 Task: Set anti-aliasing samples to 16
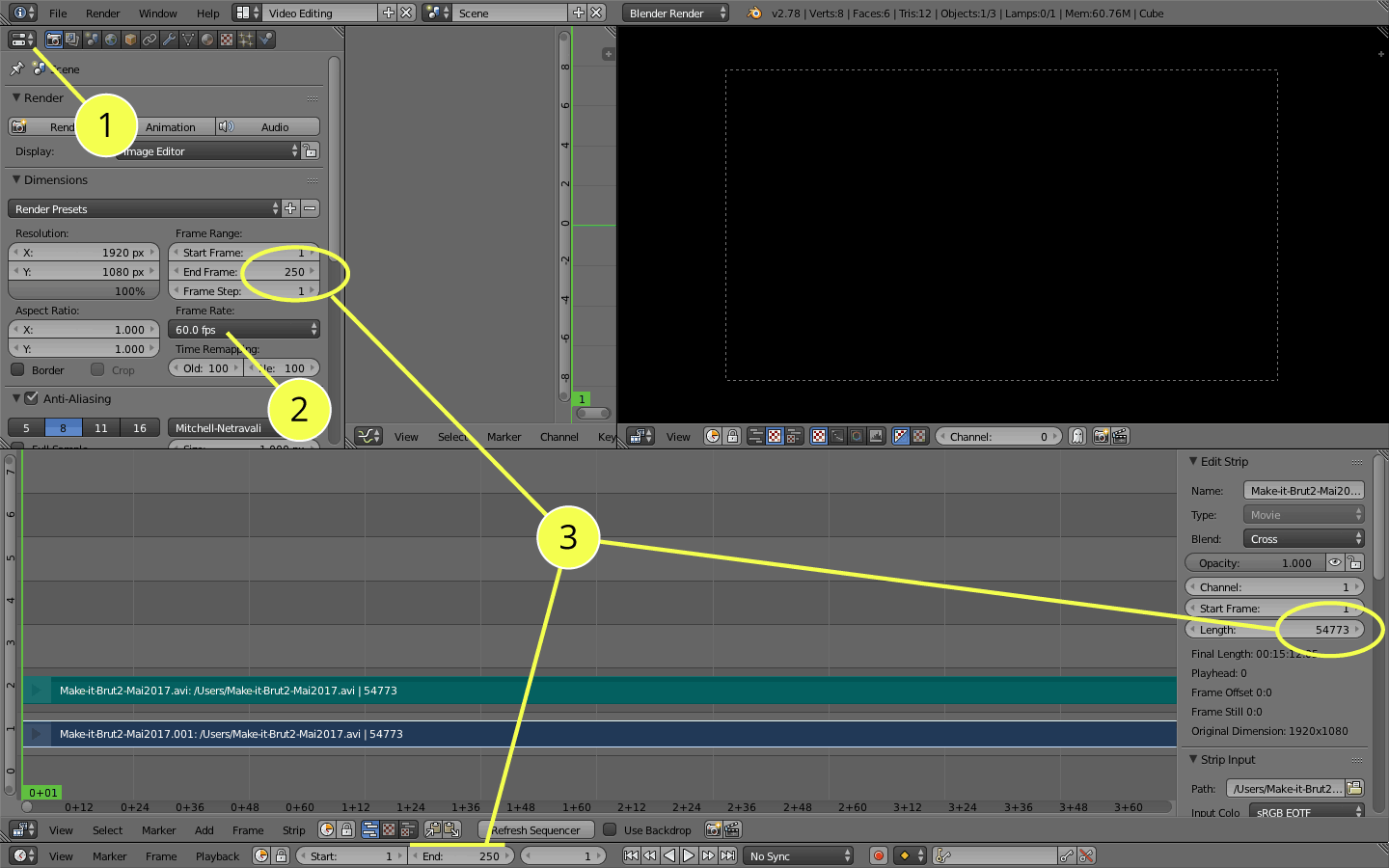tap(140, 427)
